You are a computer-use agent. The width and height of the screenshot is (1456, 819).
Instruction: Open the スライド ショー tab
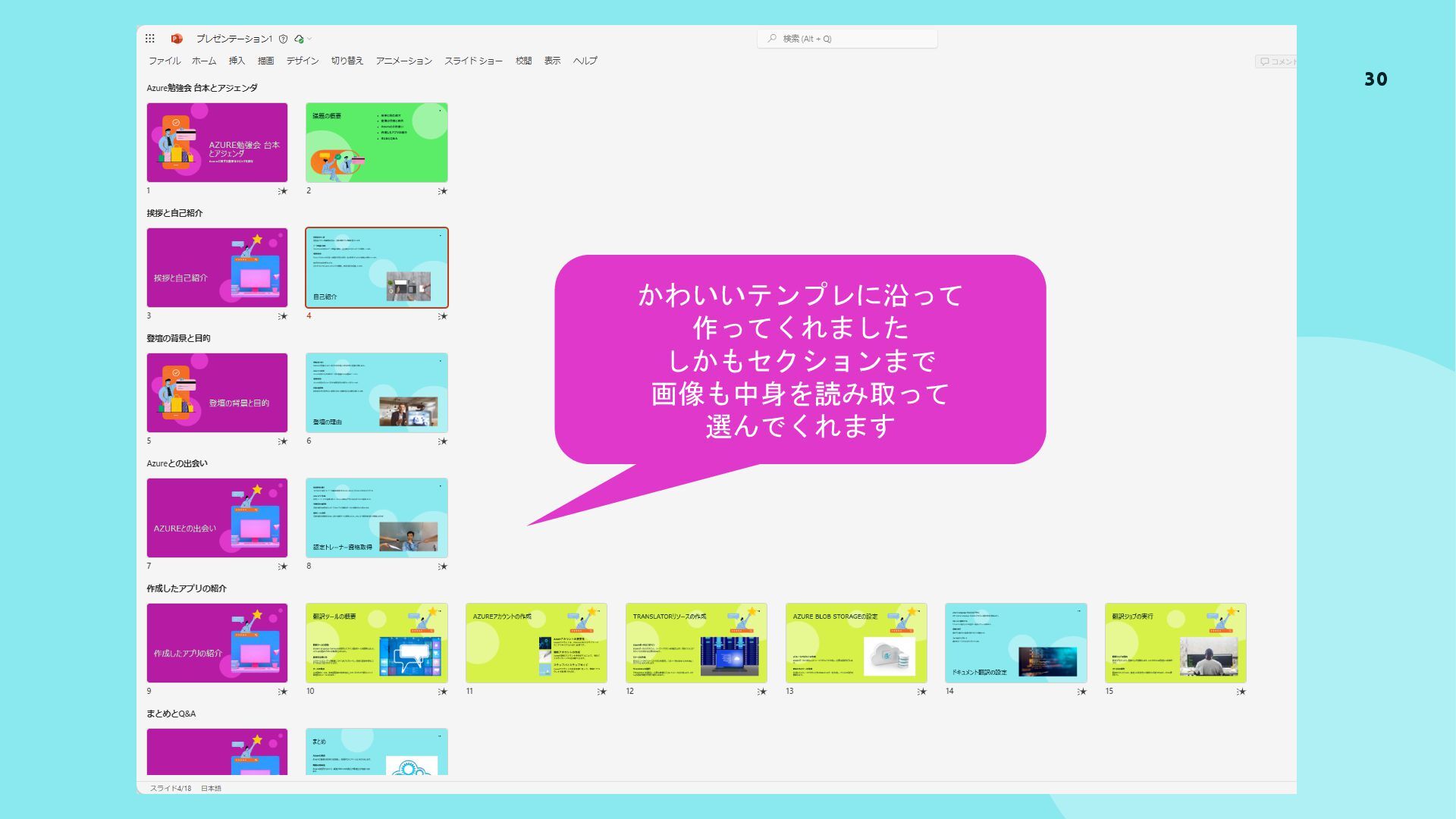473,61
